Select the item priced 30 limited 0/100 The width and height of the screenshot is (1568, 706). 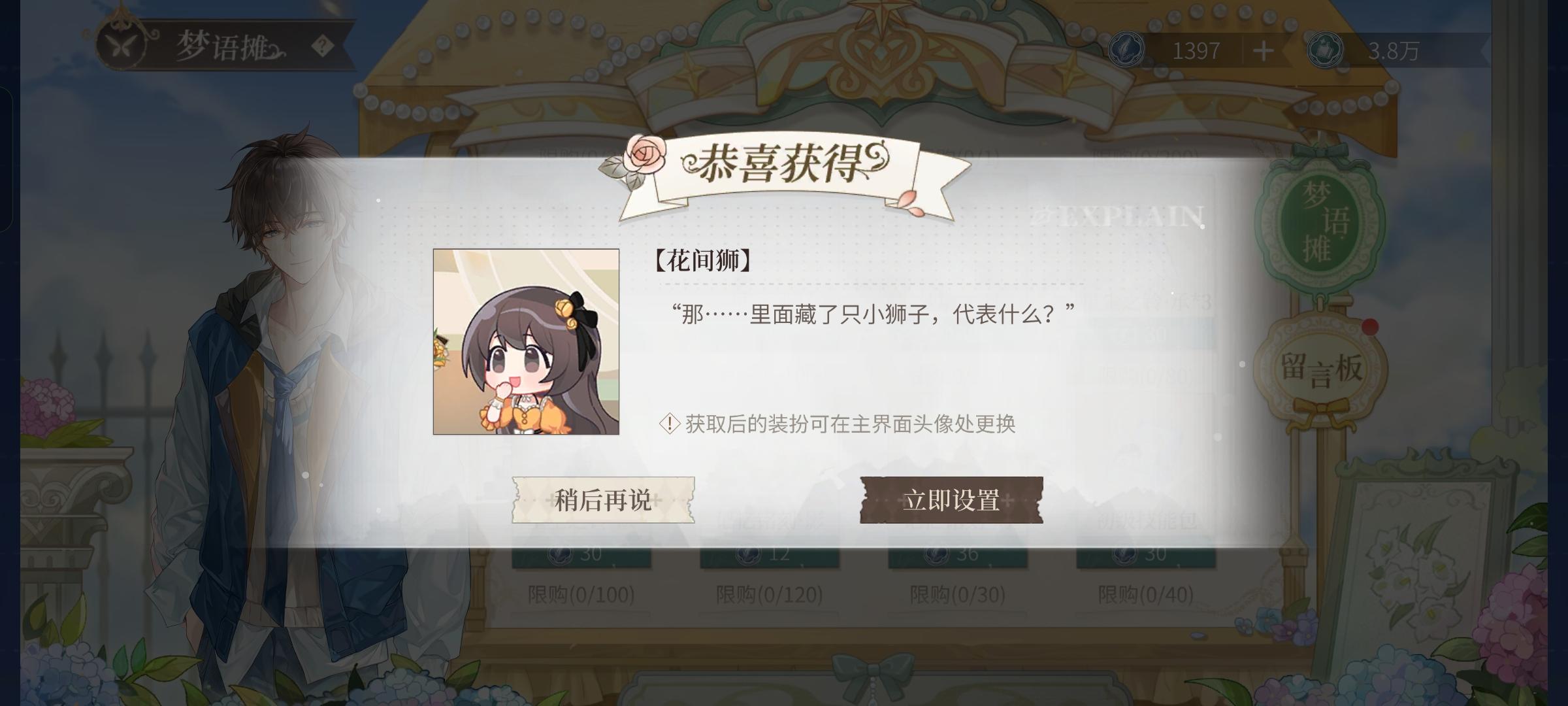581,575
